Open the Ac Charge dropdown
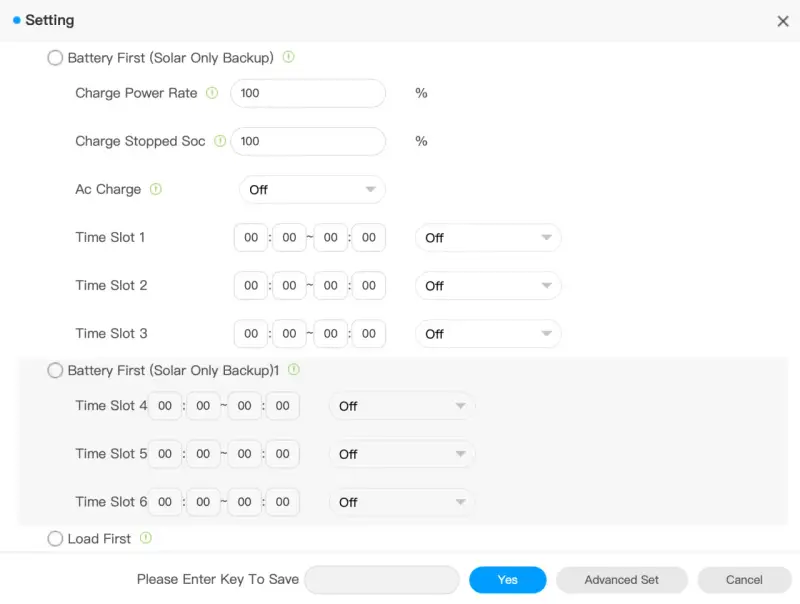 coord(312,190)
